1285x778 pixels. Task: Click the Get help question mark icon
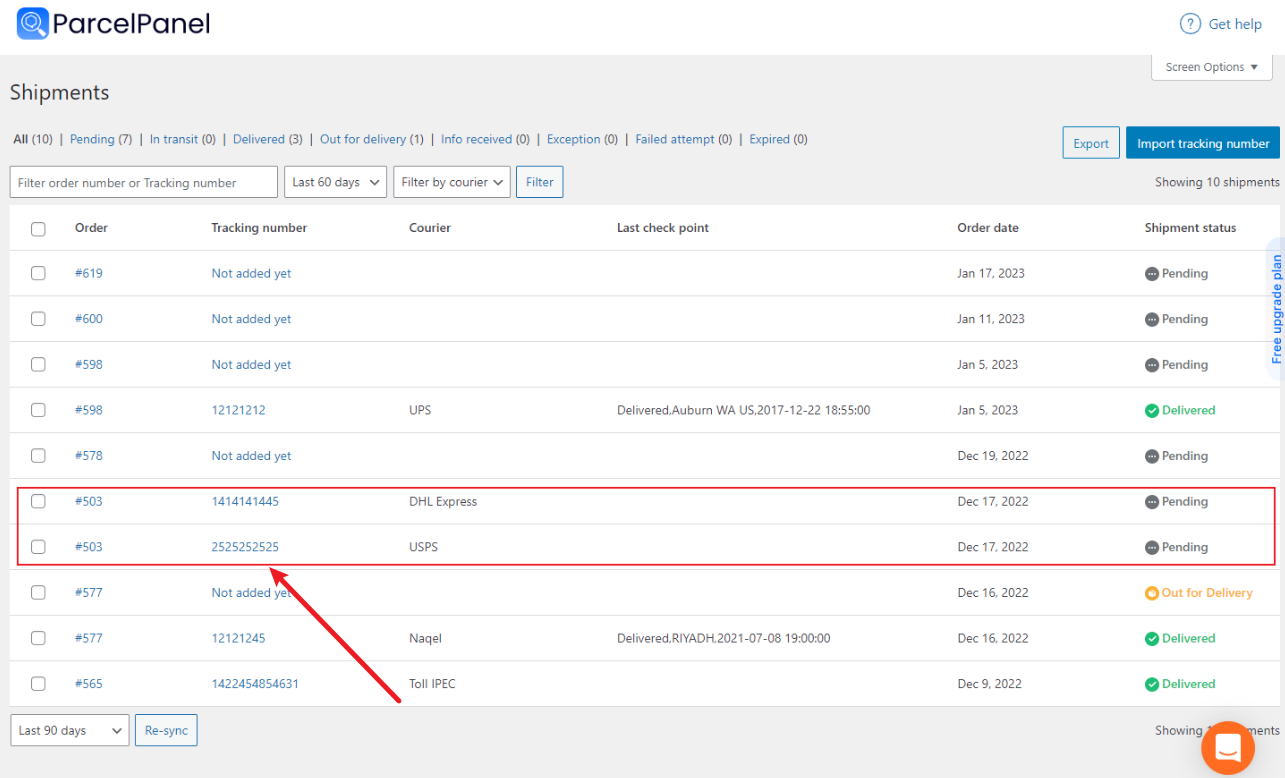pyautogui.click(x=1190, y=24)
